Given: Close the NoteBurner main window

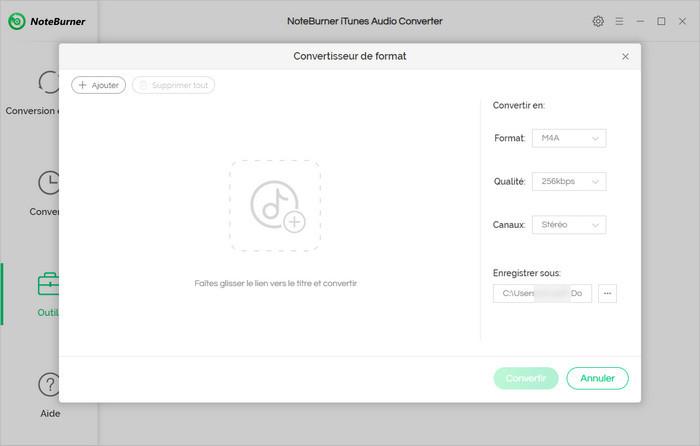Looking at the screenshot, I should click(682, 21).
